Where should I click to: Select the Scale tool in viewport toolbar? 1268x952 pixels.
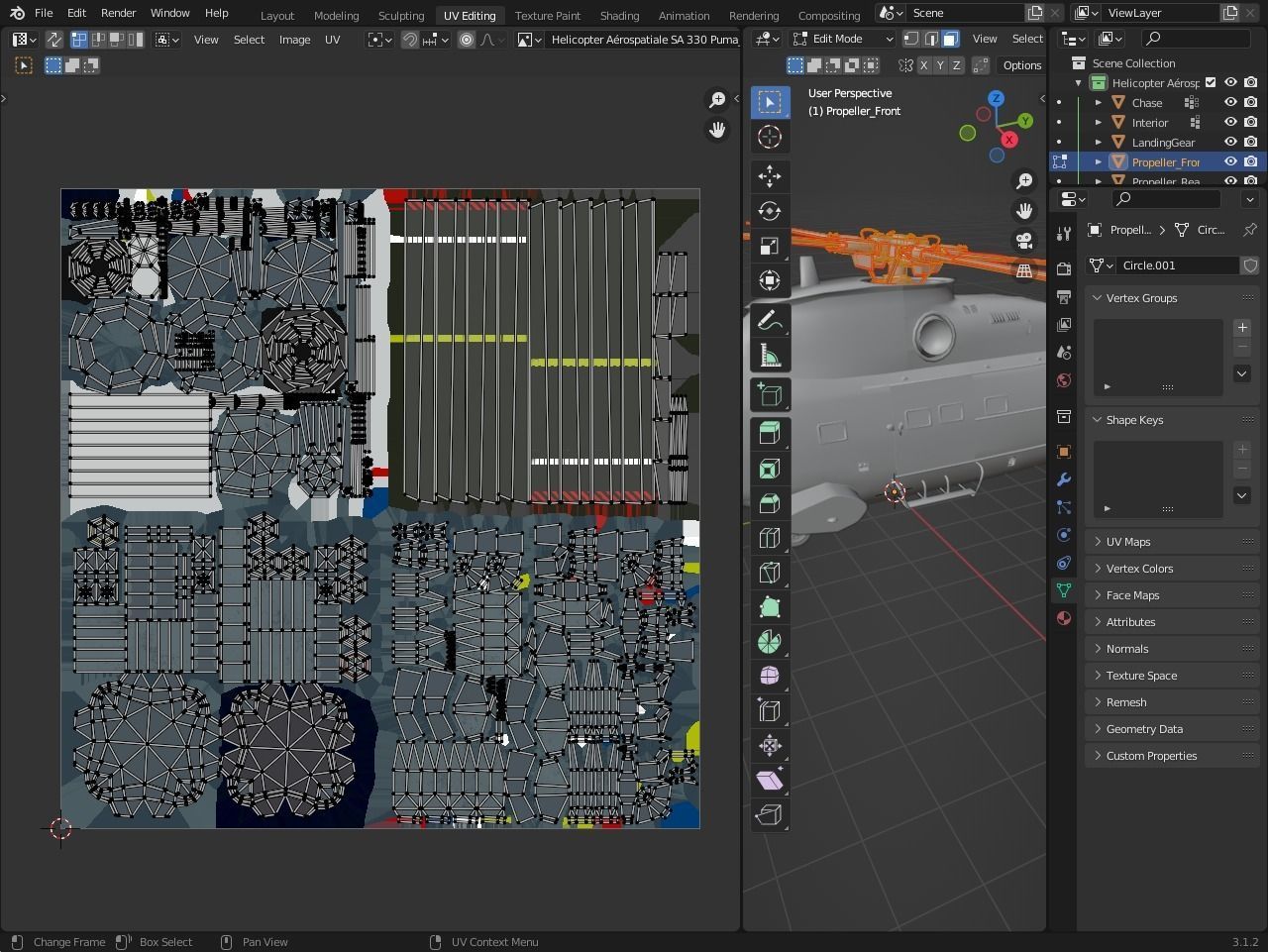pos(770,246)
